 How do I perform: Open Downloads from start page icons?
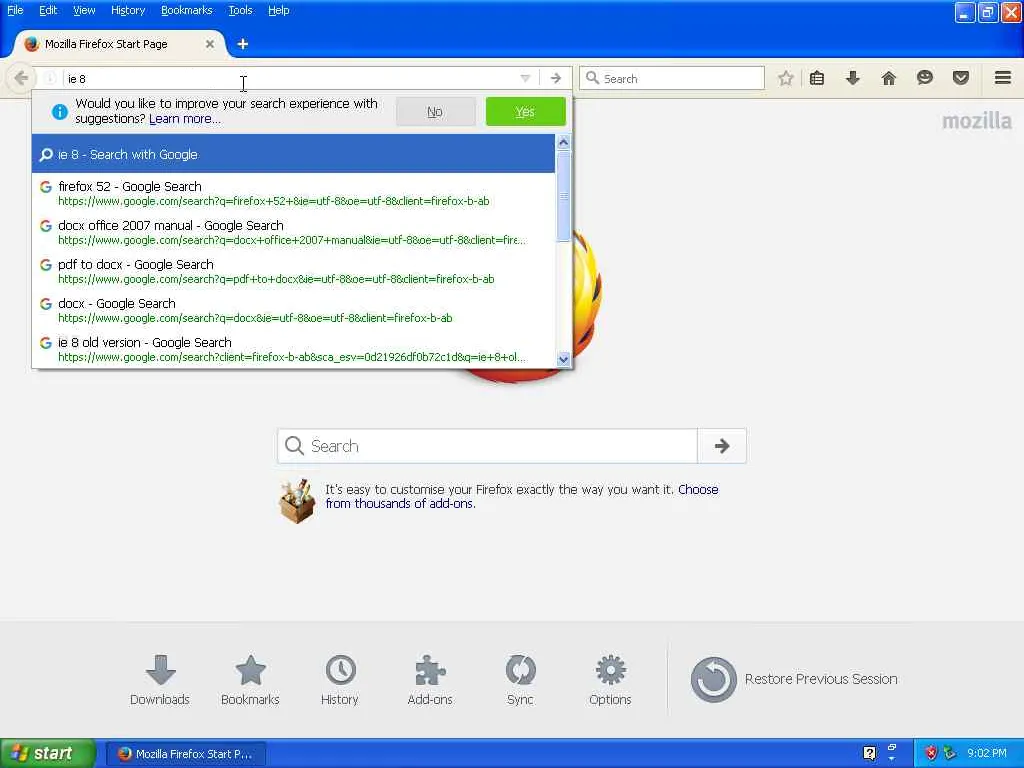(160, 680)
